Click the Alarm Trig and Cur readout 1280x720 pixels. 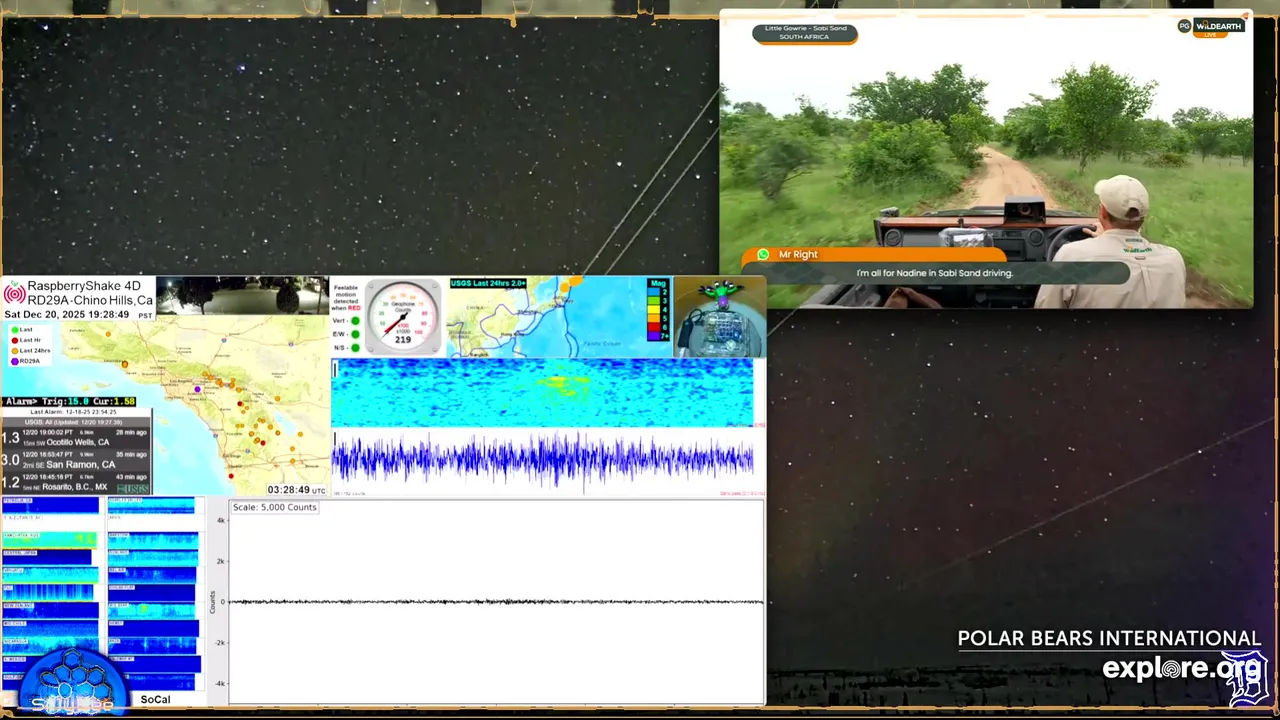click(x=69, y=402)
